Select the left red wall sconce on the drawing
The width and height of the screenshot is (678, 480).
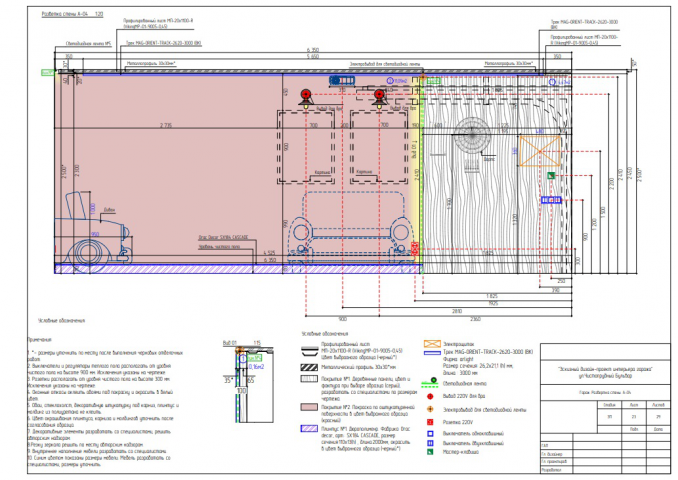tap(306, 98)
